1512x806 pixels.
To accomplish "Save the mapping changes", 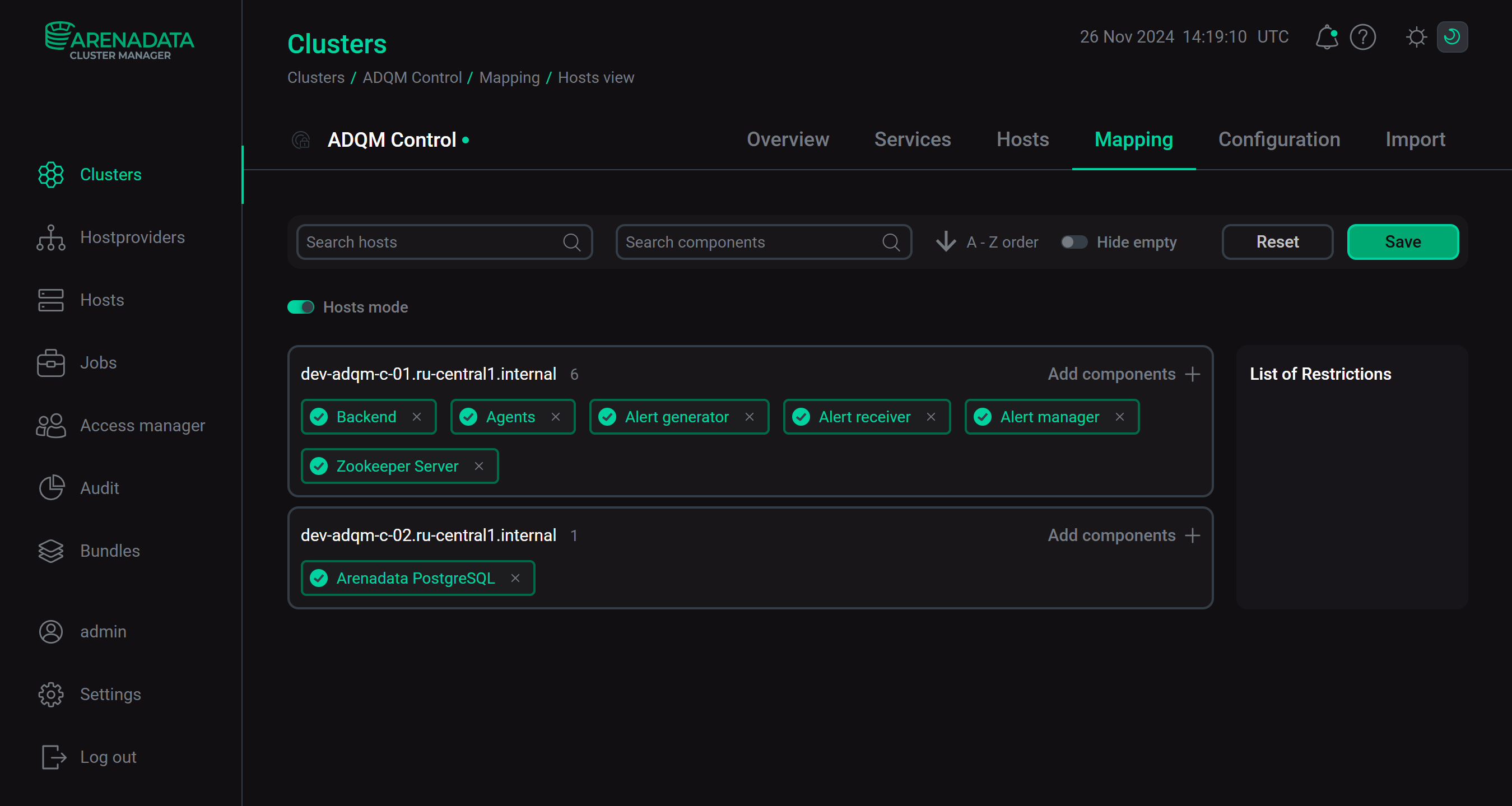I will [x=1403, y=242].
